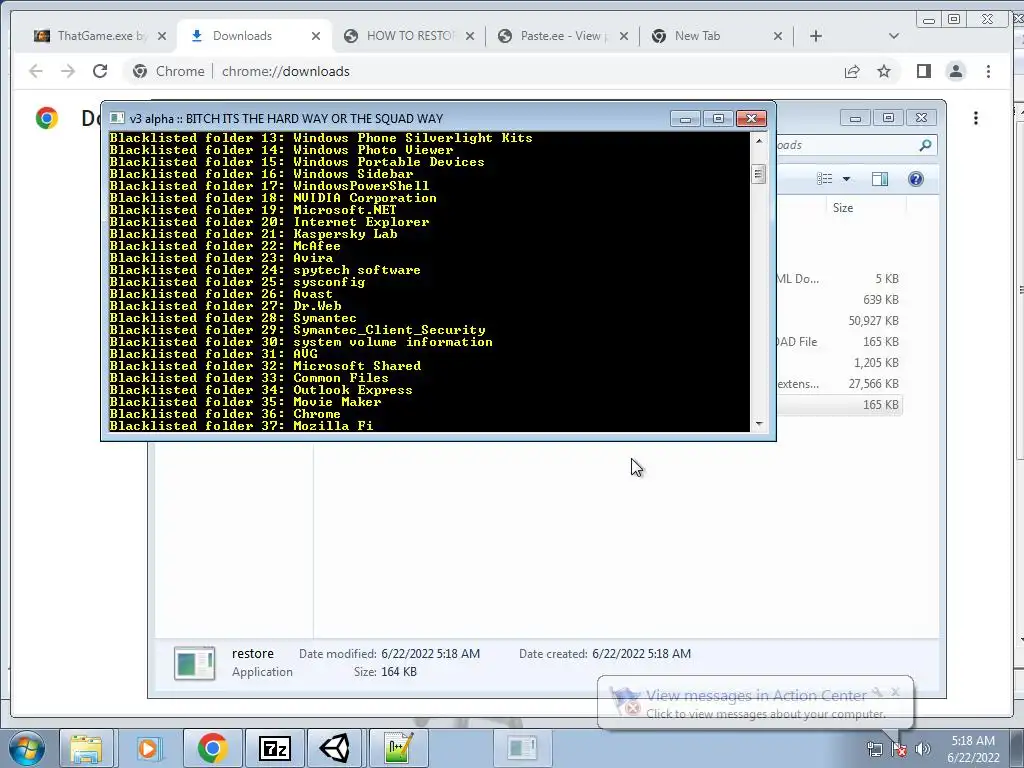Open 7-Zip from taskbar
The width and height of the screenshot is (1024, 768).
274,748
